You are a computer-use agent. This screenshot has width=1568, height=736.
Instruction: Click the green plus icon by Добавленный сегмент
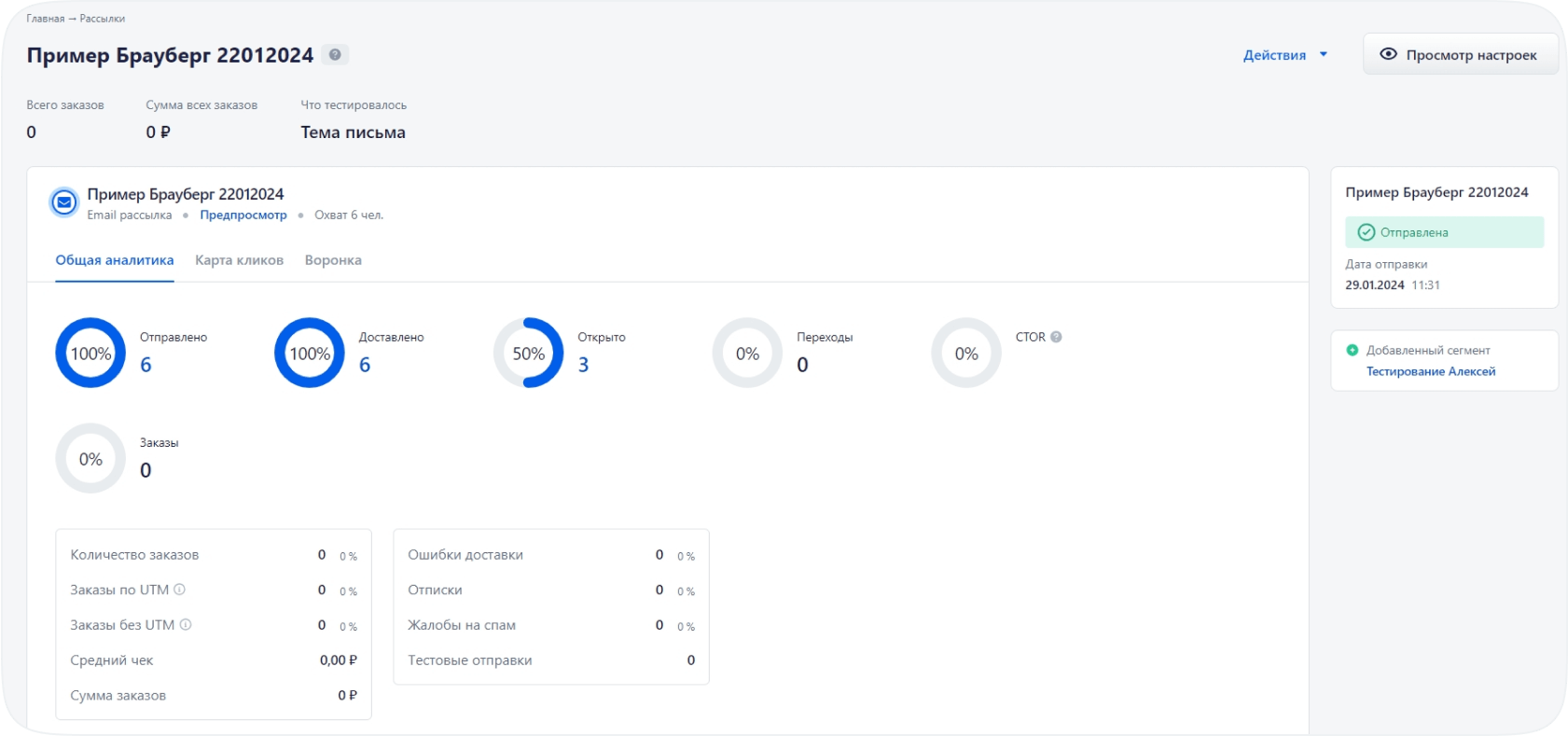(1353, 350)
